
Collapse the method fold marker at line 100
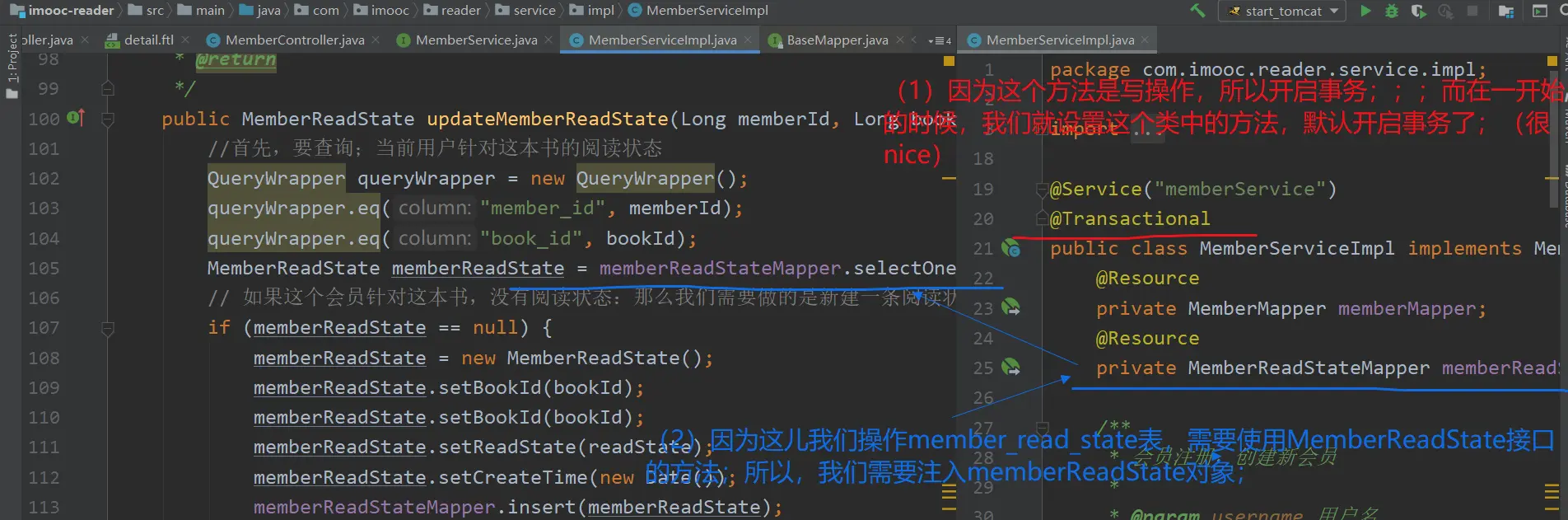point(107,119)
